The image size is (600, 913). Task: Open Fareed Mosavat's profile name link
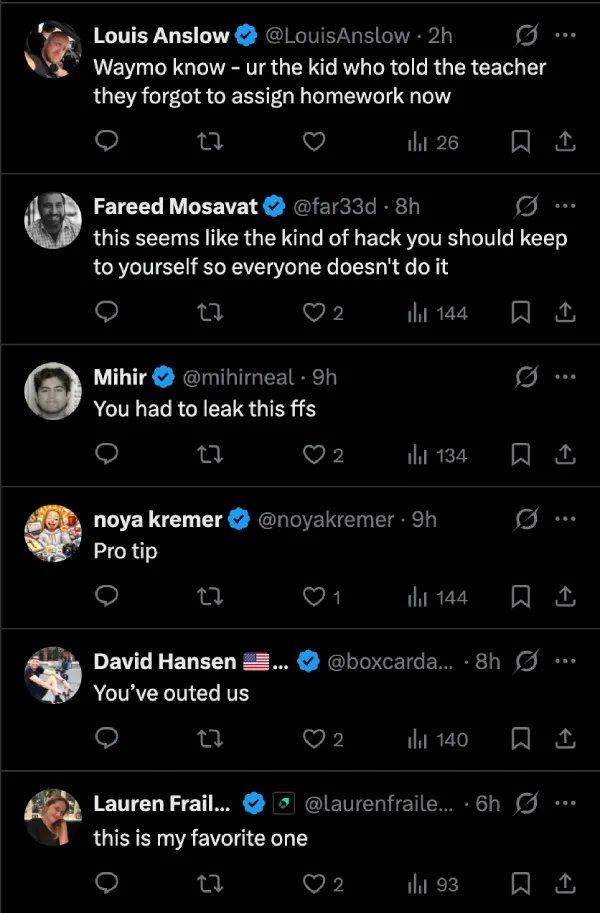176,207
